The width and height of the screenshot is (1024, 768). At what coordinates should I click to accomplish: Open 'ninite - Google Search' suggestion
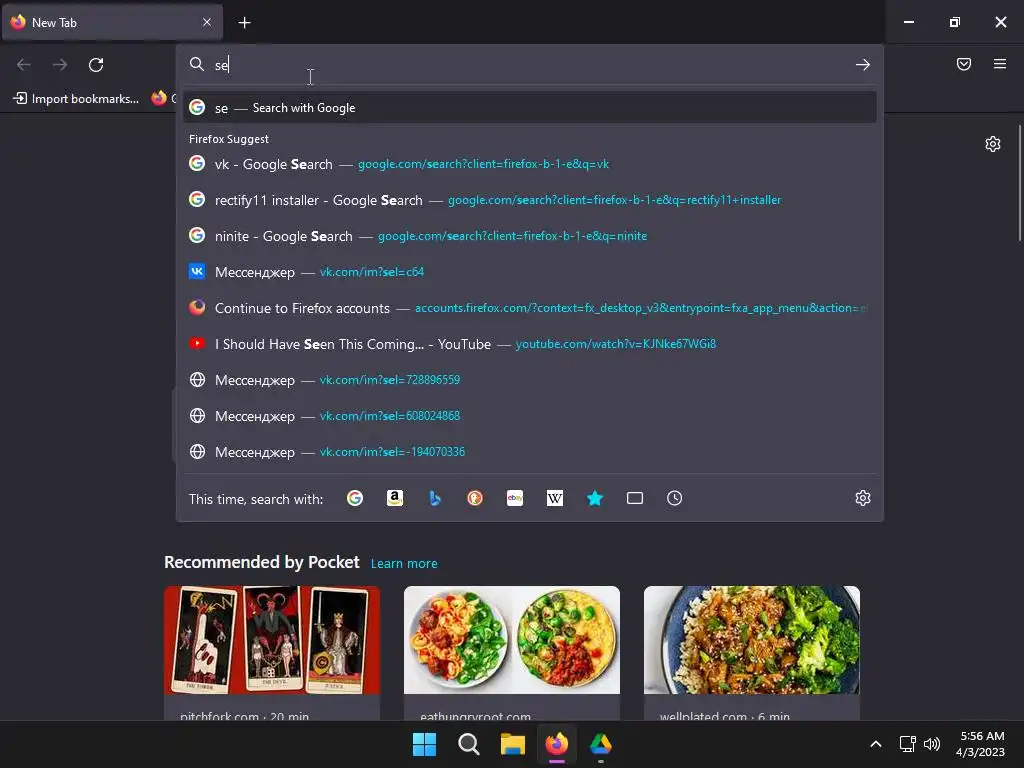pyautogui.click(x=530, y=236)
